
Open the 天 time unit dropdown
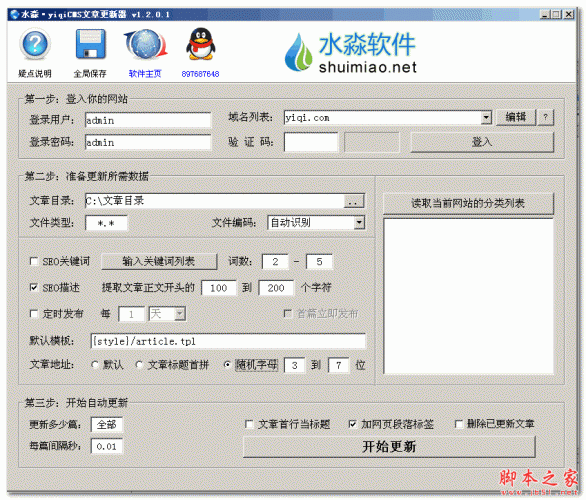pyautogui.click(x=180, y=314)
